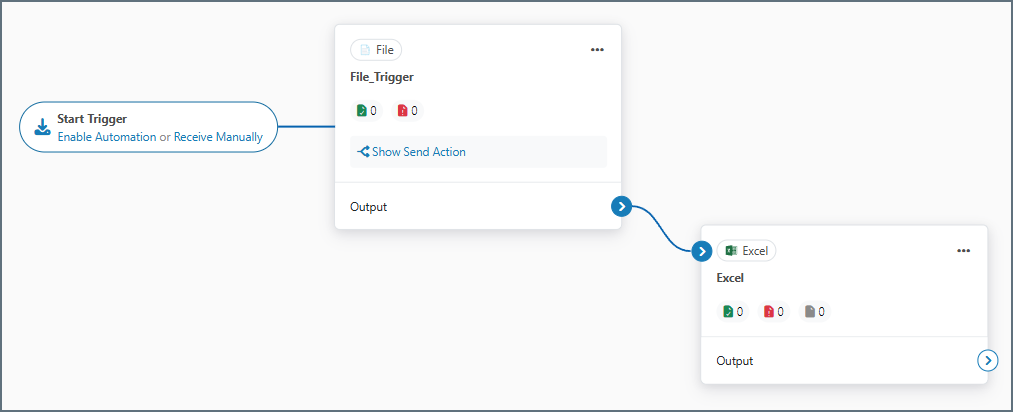Screen dimensions: 1013x412
Task: Click the gray file counter on Excel
Action: point(815,312)
